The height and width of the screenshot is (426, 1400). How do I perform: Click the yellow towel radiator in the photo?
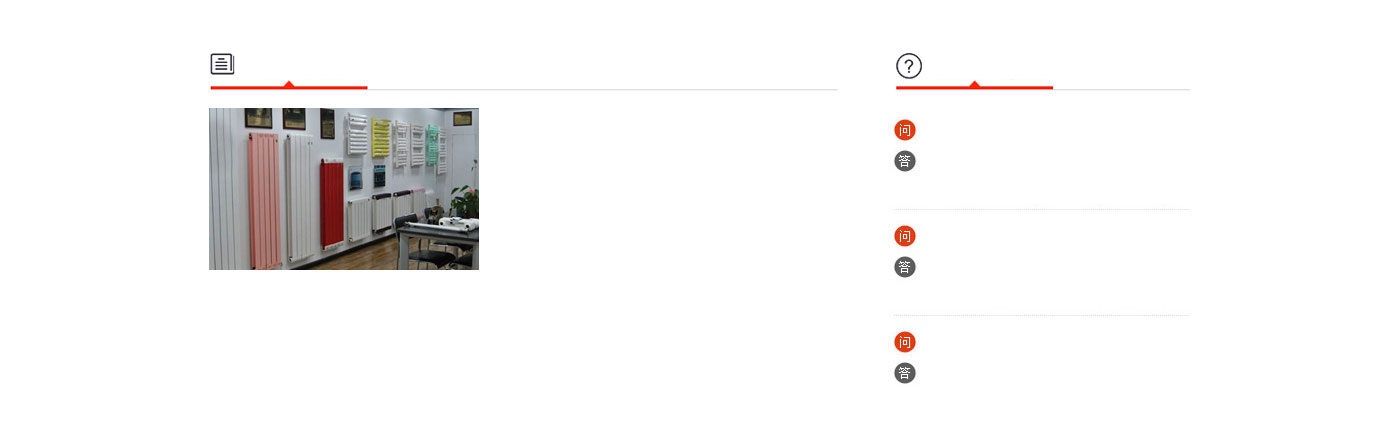(x=381, y=138)
